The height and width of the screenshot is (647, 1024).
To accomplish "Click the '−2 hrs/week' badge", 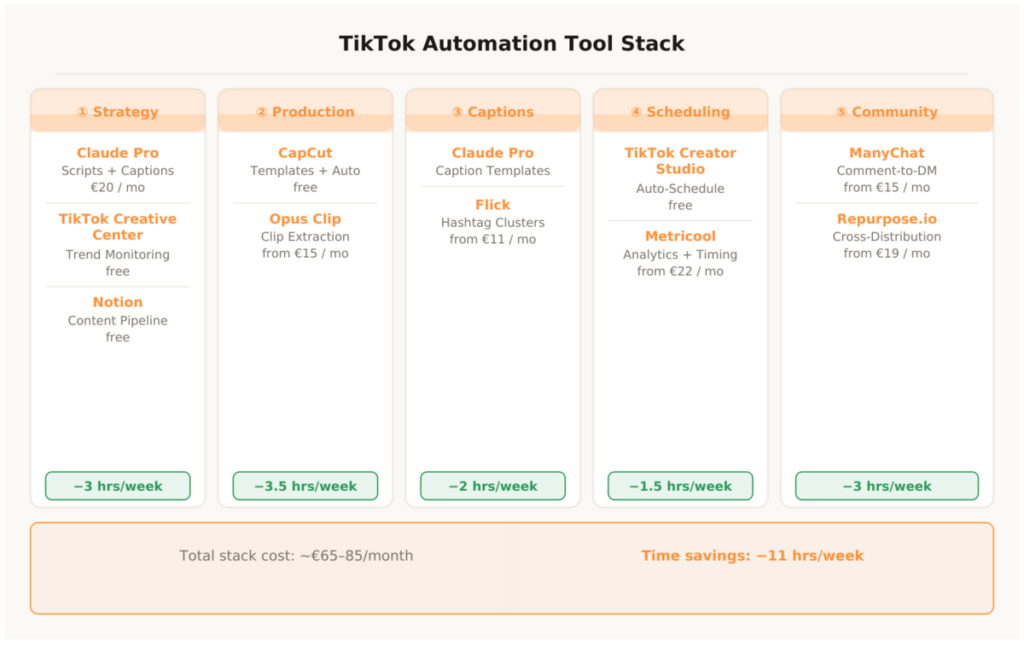I will [x=492, y=486].
